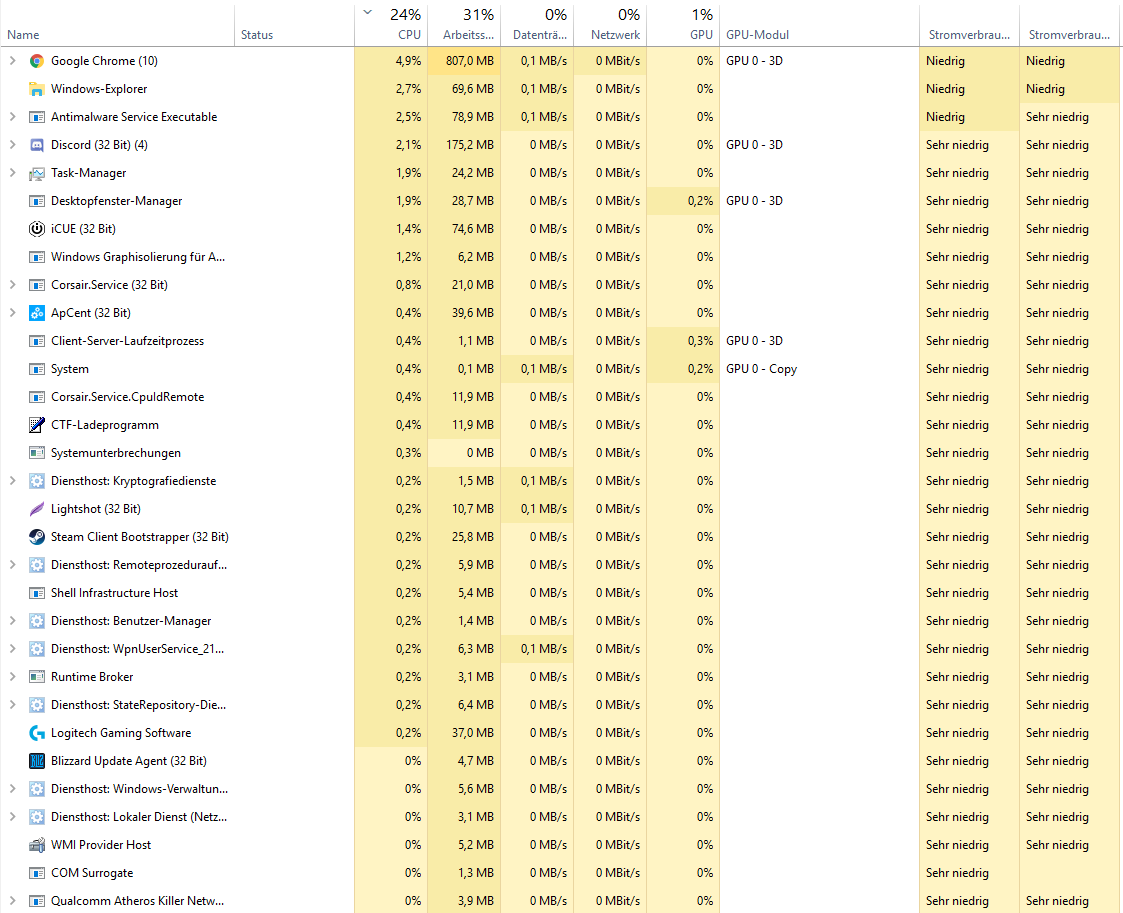Click the iCUE power-symbol icon
Viewport: 1123px width, 913px height.
pos(37,229)
